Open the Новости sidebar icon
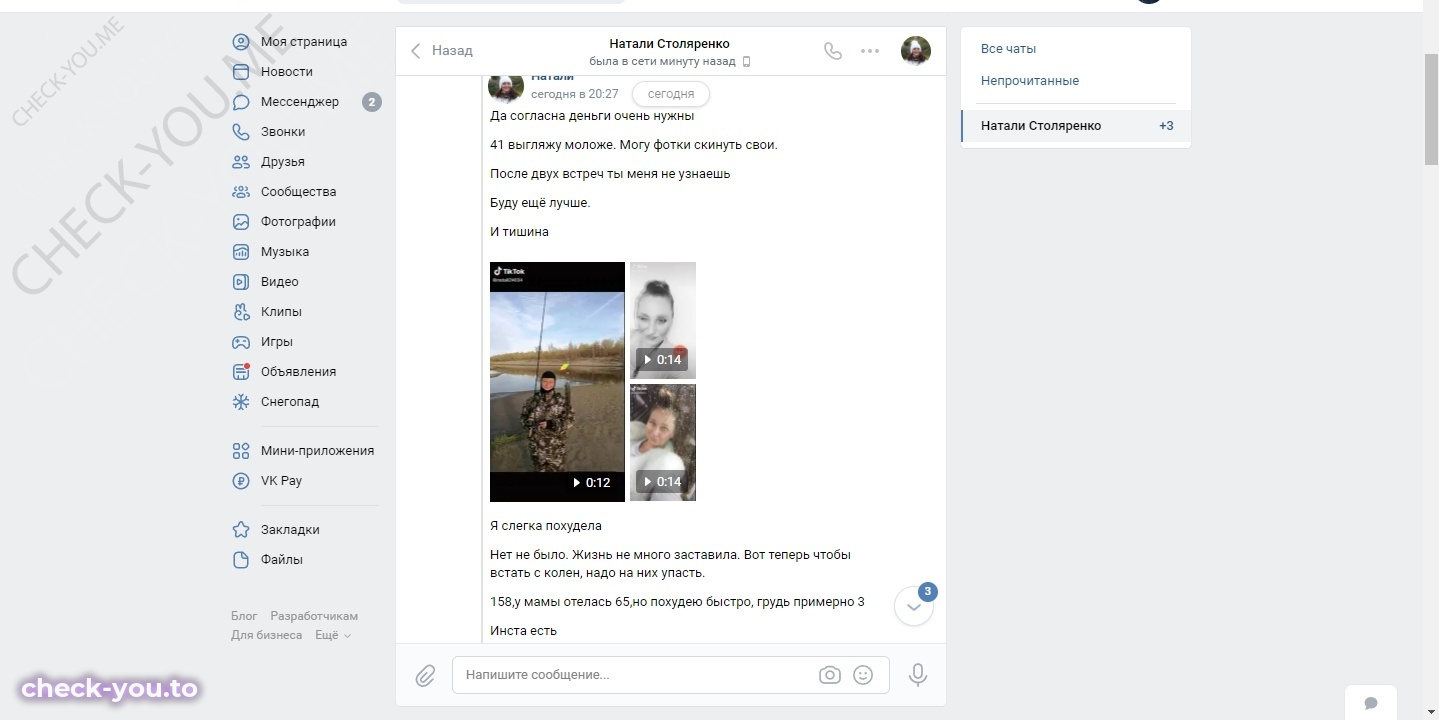This screenshot has height=720, width=1439. click(241, 72)
